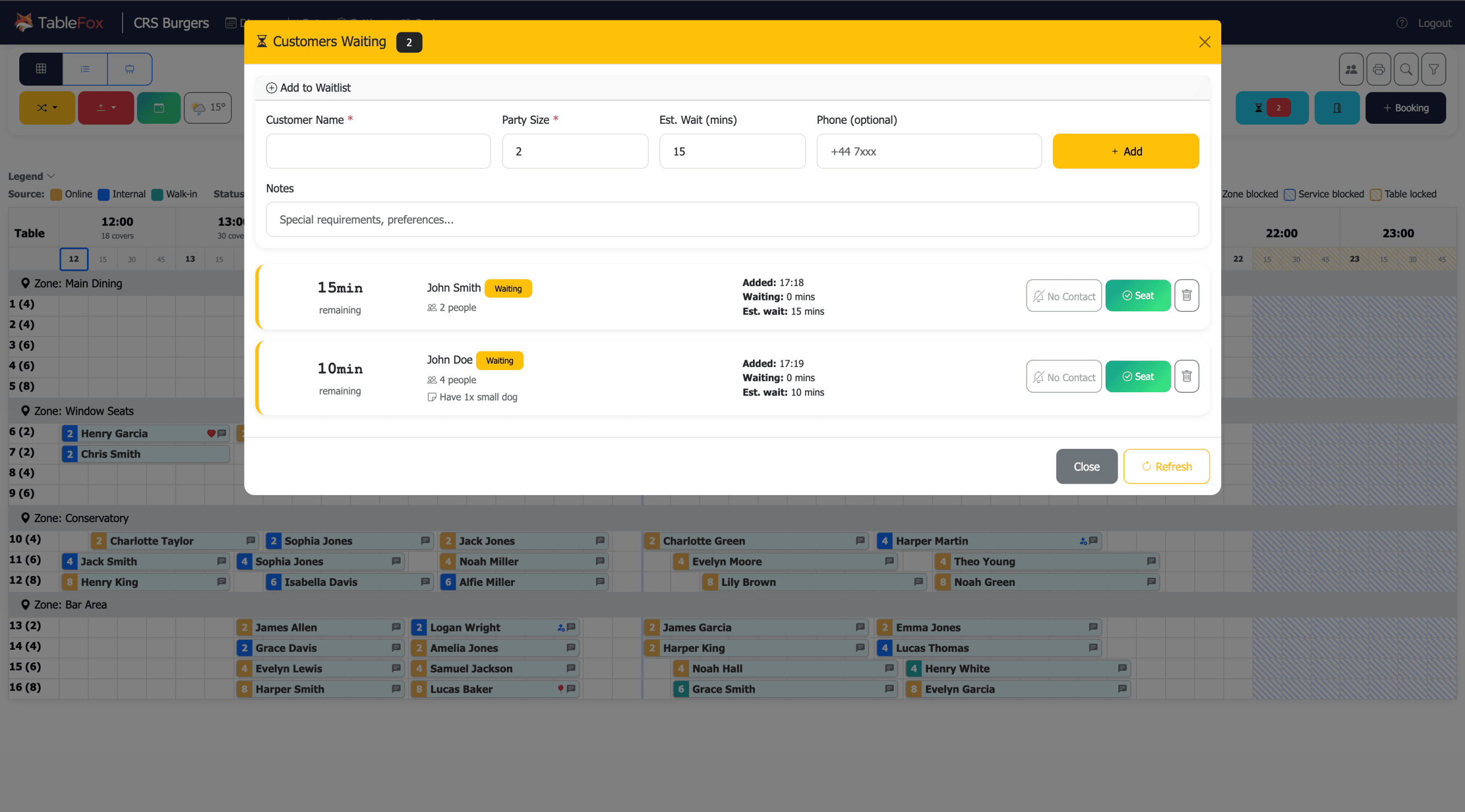Open the print icon in top toolbar
Screen dimensions: 1465x812
coord(1379,69)
